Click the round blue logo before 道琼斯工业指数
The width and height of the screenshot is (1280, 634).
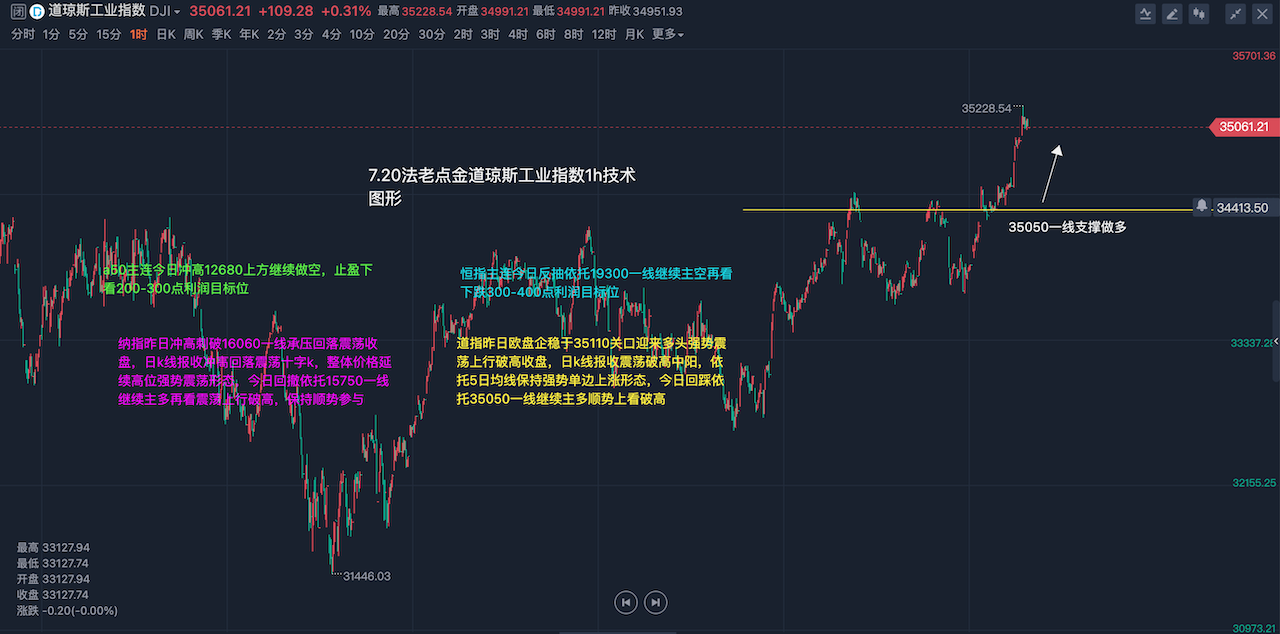coord(37,12)
